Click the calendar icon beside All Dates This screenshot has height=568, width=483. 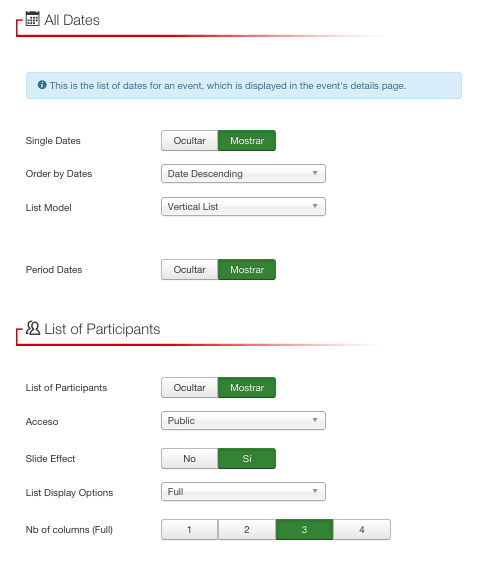[x=33, y=19]
